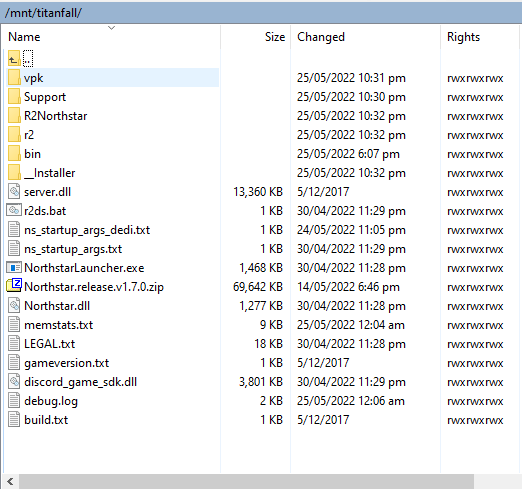Click the memstats.txt file icon
Image resolution: width=522 pixels, height=489 pixels.
pos(14,325)
